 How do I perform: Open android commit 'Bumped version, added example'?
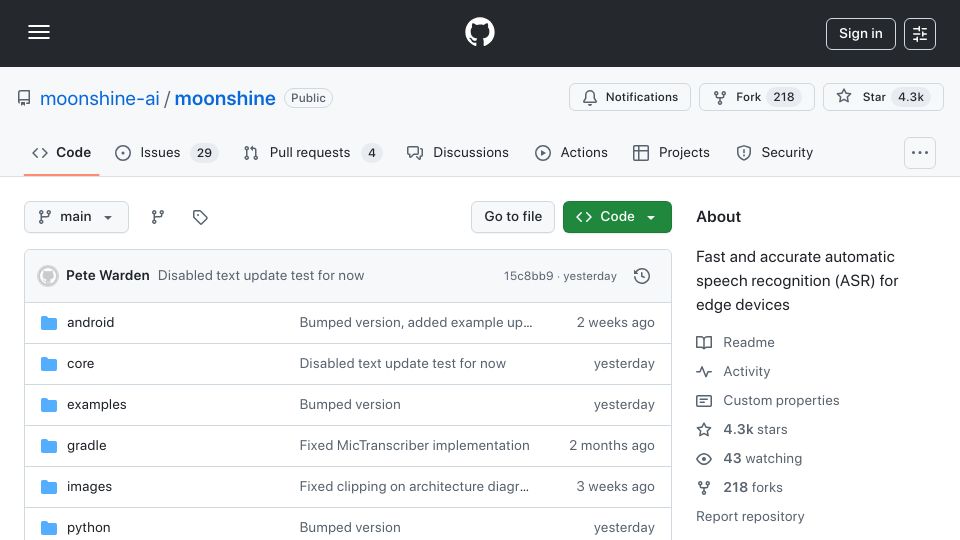coord(416,323)
